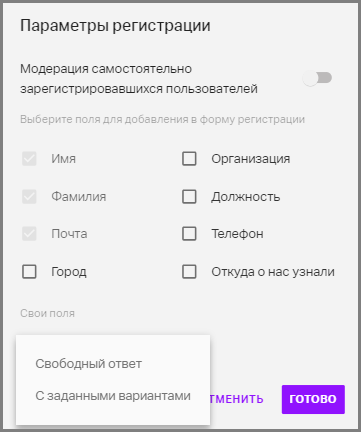The image size is (361, 432).
Task: Click the Параметры регистрации dialog title
Action: coord(115,26)
